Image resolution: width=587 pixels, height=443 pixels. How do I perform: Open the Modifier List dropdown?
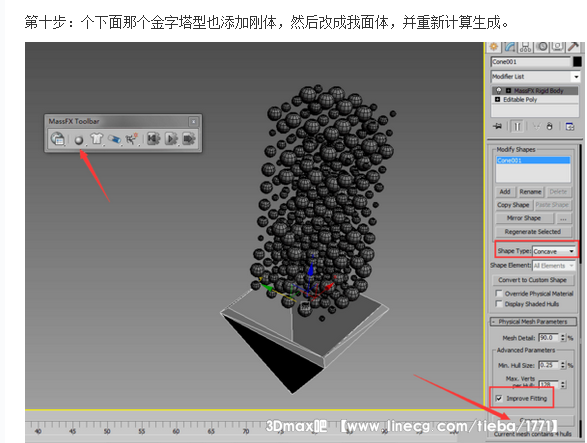pyautogui.click(x=535, y=77)
